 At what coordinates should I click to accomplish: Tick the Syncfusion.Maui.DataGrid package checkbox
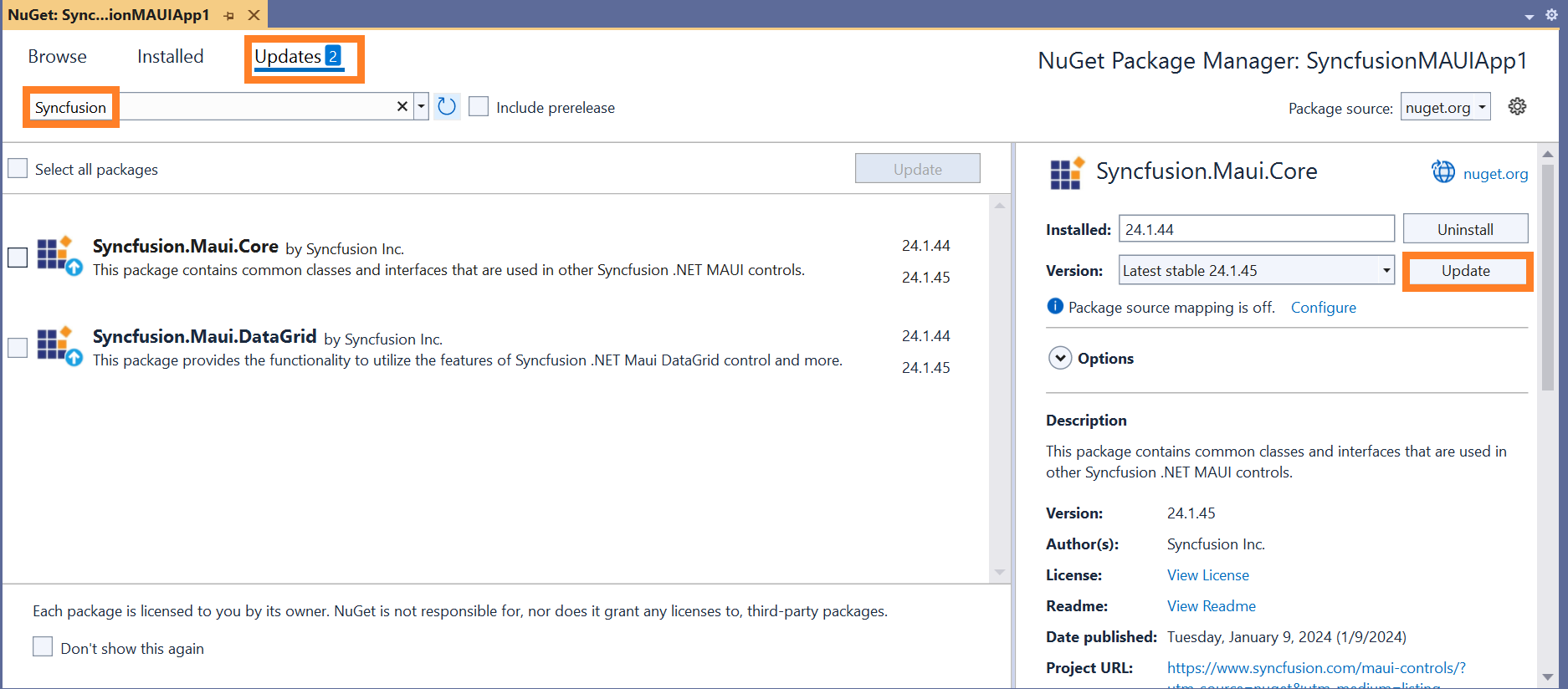[18, 347]
